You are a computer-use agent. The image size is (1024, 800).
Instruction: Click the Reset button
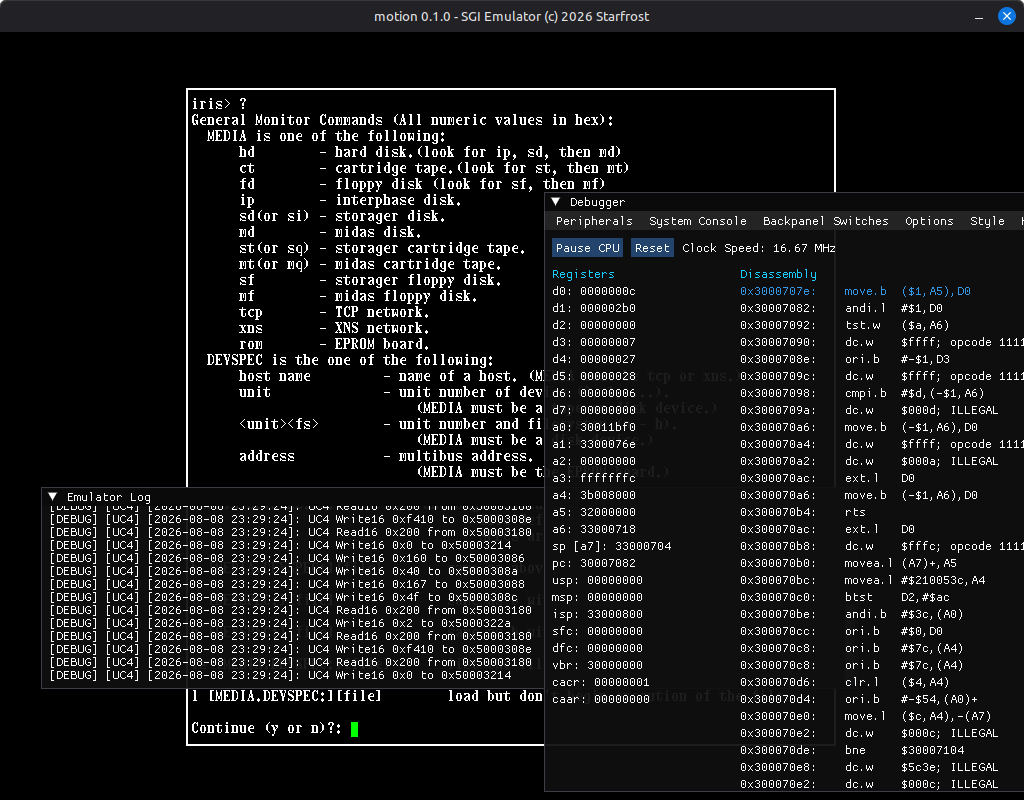pos(652,248)
